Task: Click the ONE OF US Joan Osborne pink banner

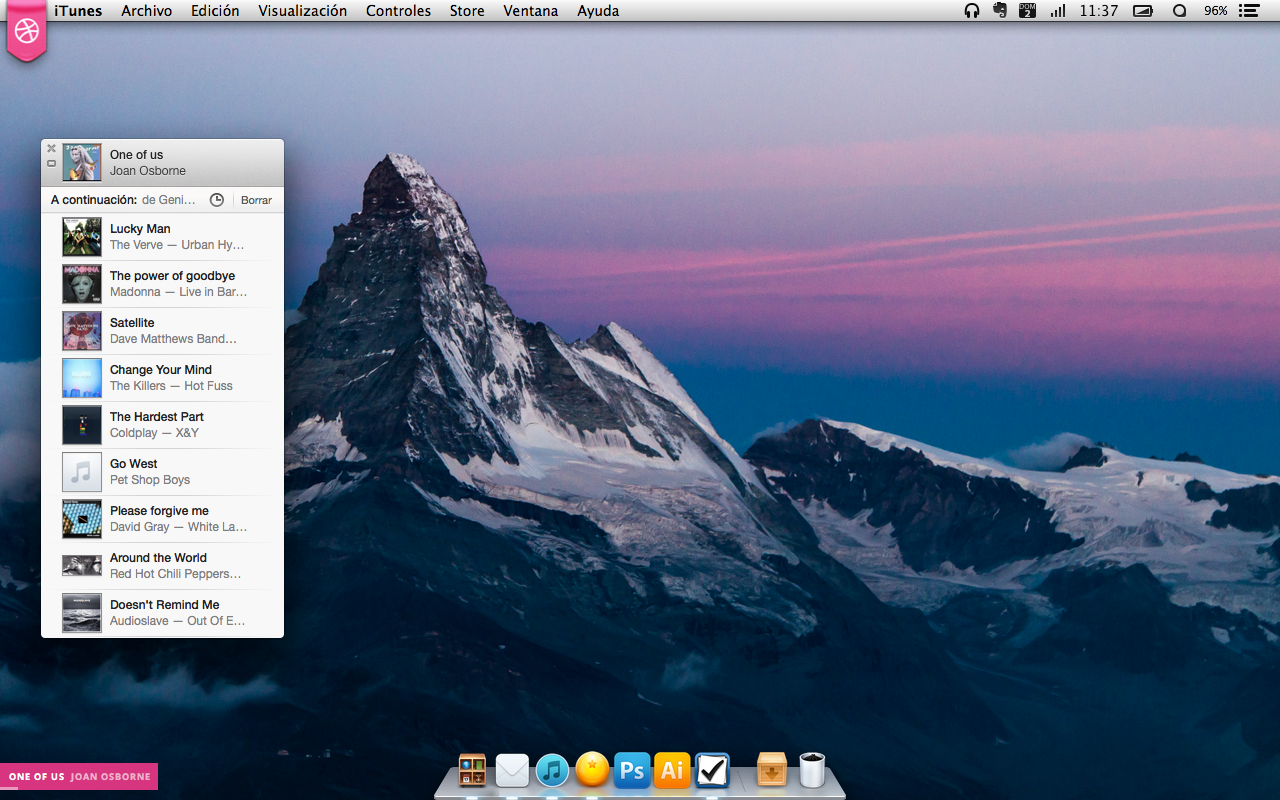Action: point(79,777)
